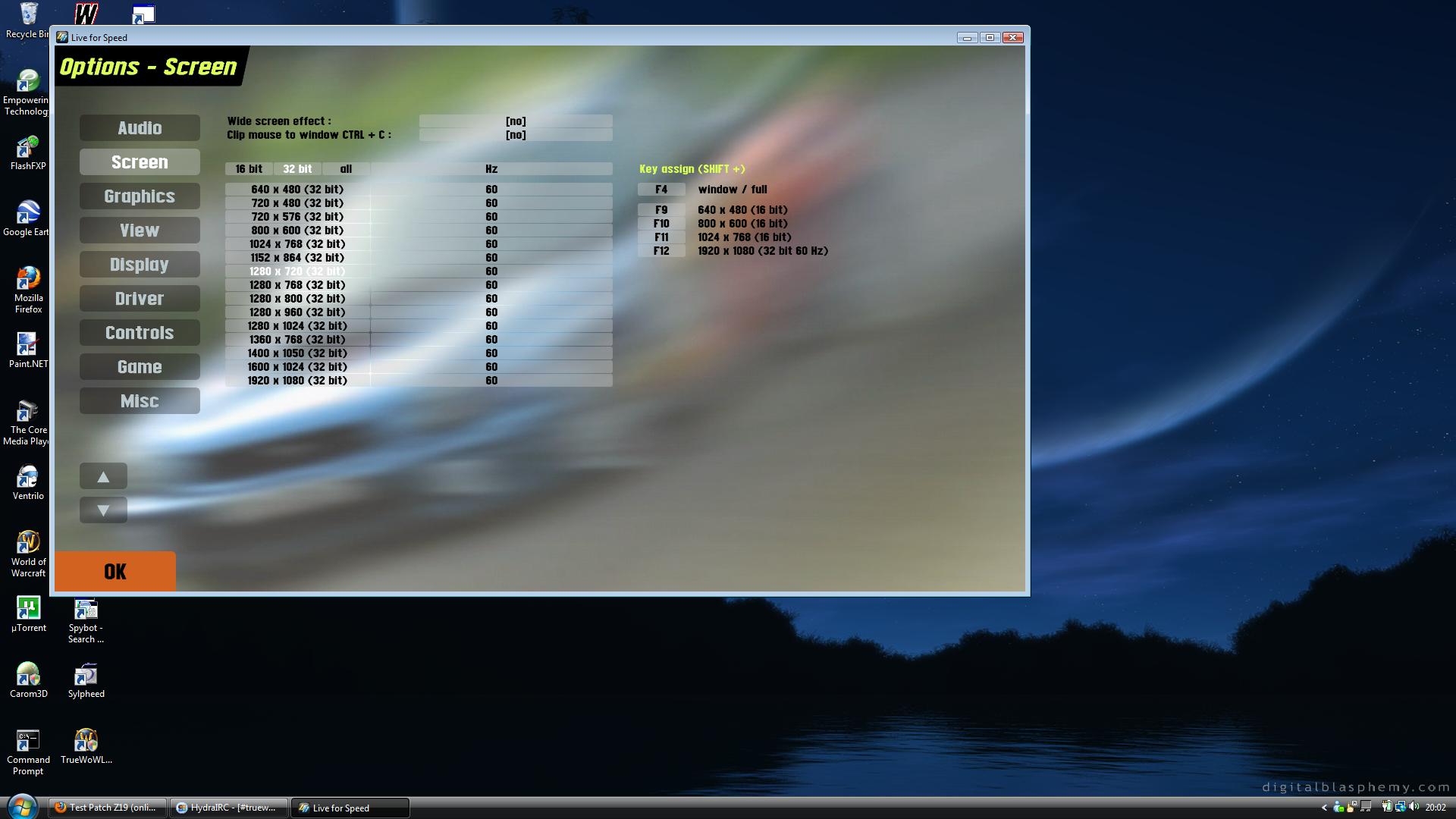Select 1920 x 1080 (32 bit) resolution
The height and width of the screenshot is (819, 1456).
click(x=297, y=381)
